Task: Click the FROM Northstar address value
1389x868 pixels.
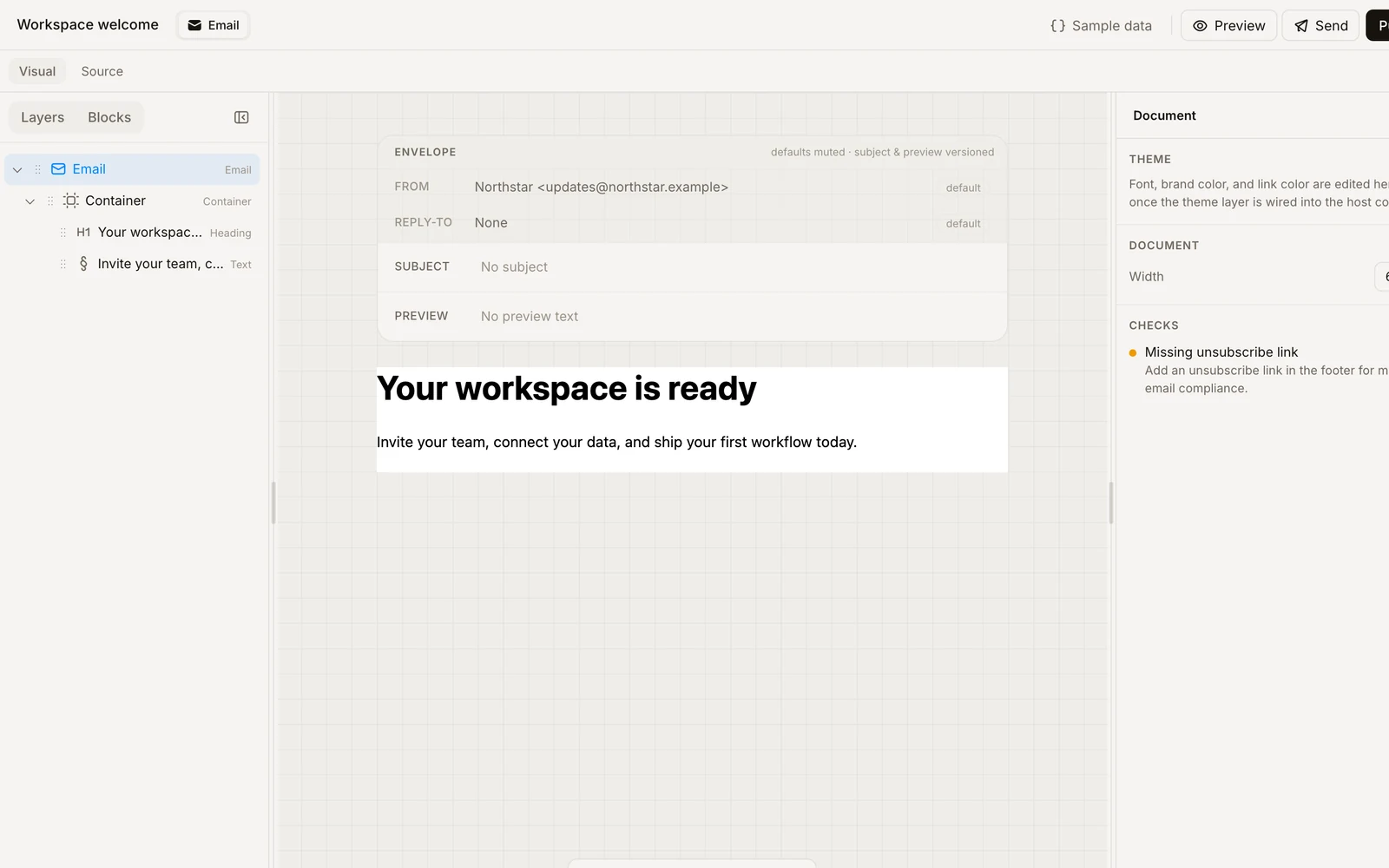Action: tap(601, 187)
